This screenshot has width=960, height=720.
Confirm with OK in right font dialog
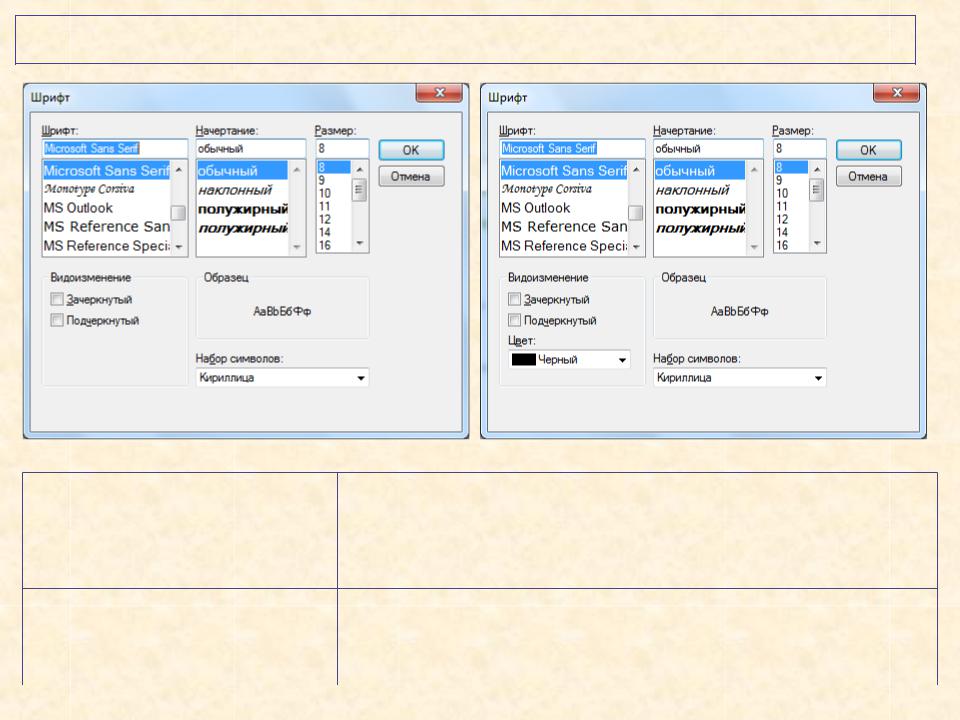point(868,150)
